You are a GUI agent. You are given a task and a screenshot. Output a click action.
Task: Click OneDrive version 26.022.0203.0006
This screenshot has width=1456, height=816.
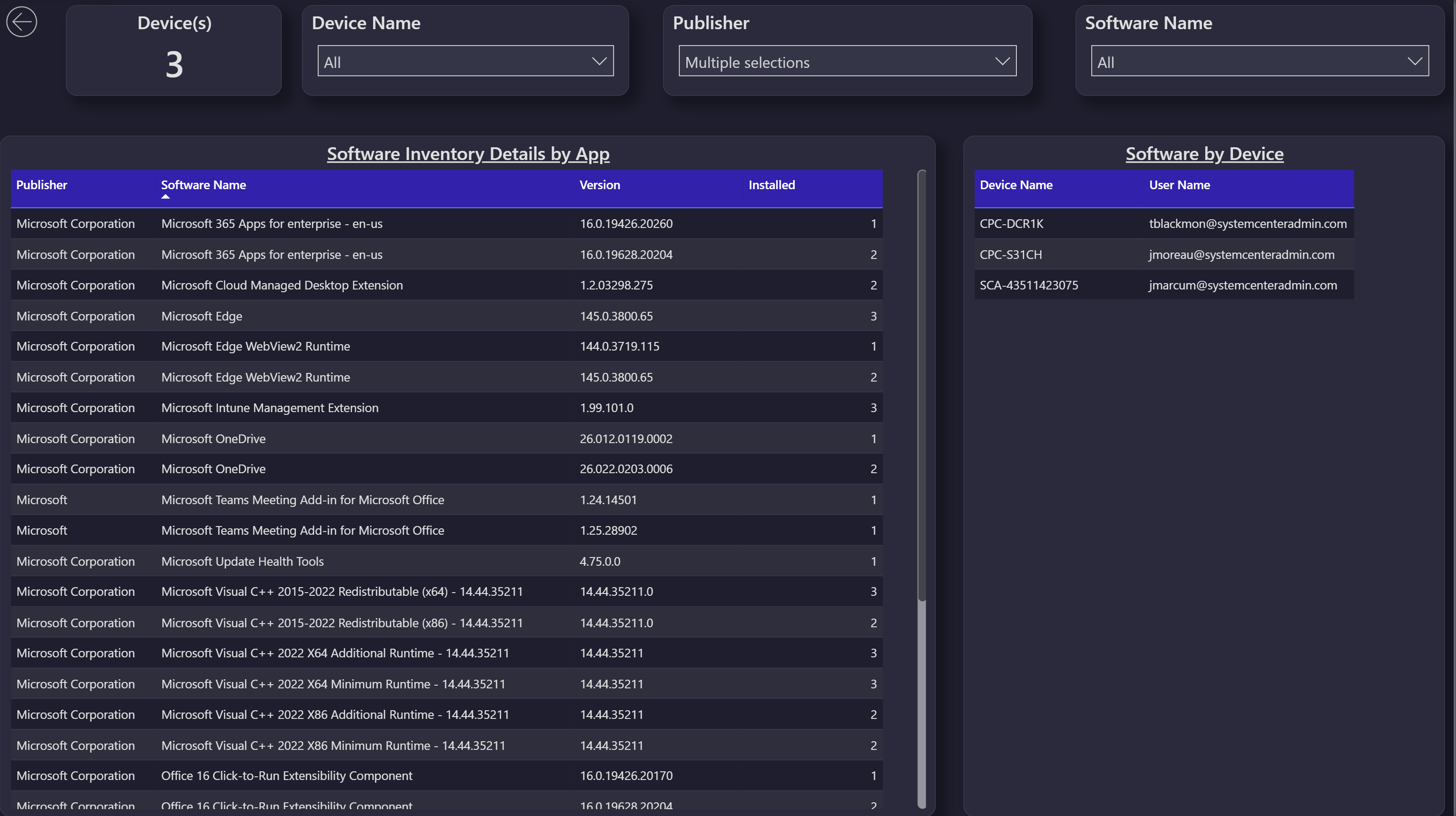point(626,469)
